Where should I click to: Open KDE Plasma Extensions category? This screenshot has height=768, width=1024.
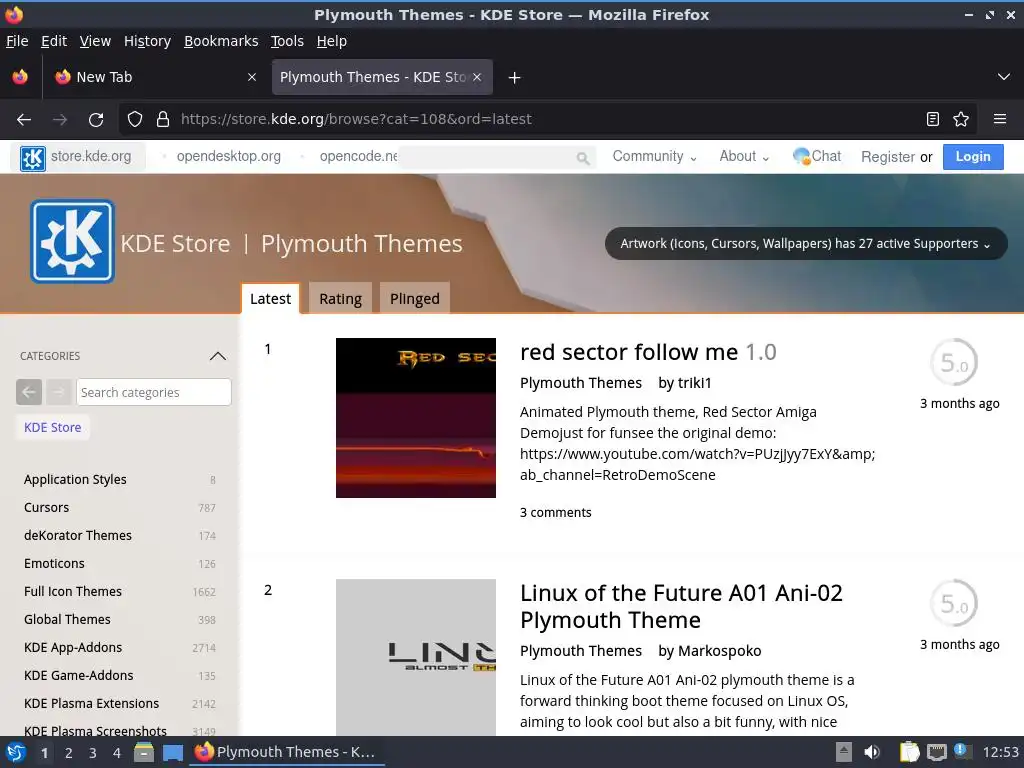[x=91, y=704]
